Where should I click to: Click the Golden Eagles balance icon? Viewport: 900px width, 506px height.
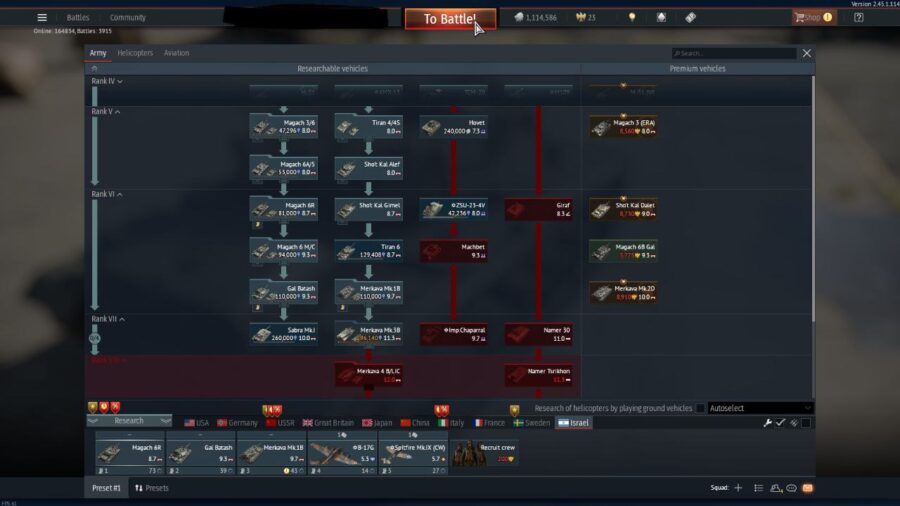click(x=580, y=17)
